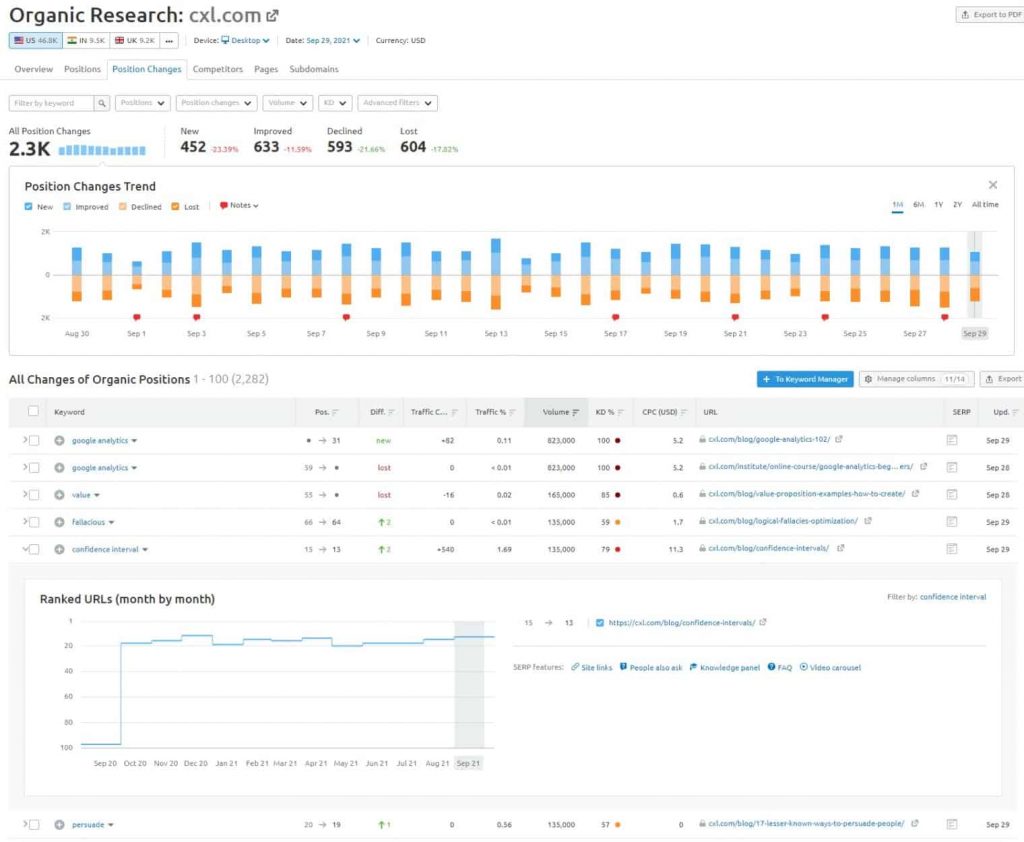Toggle the confidence-intervals URL checkbox in Ranked URLs
The image size is (1024, 842).
(x=600, y=623)
